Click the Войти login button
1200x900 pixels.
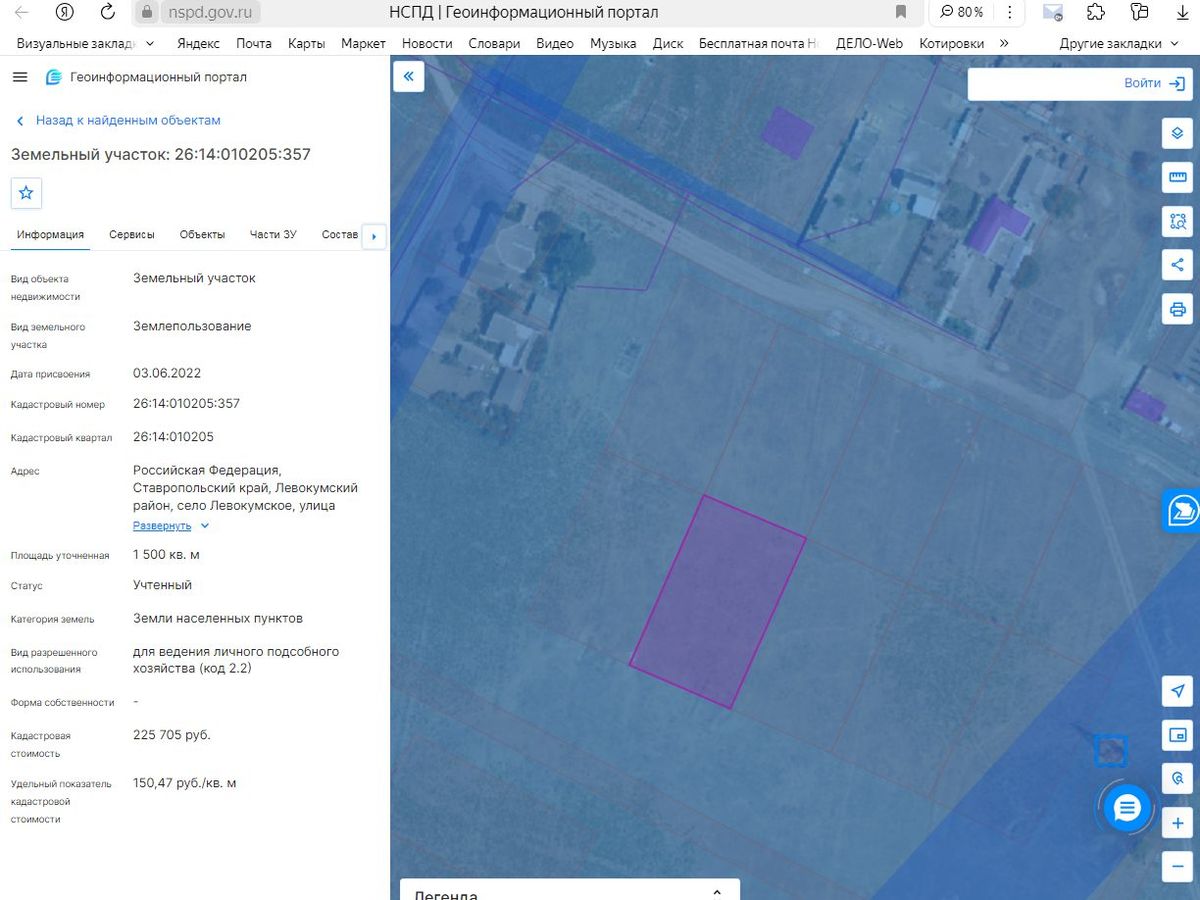coord(1153,84)
